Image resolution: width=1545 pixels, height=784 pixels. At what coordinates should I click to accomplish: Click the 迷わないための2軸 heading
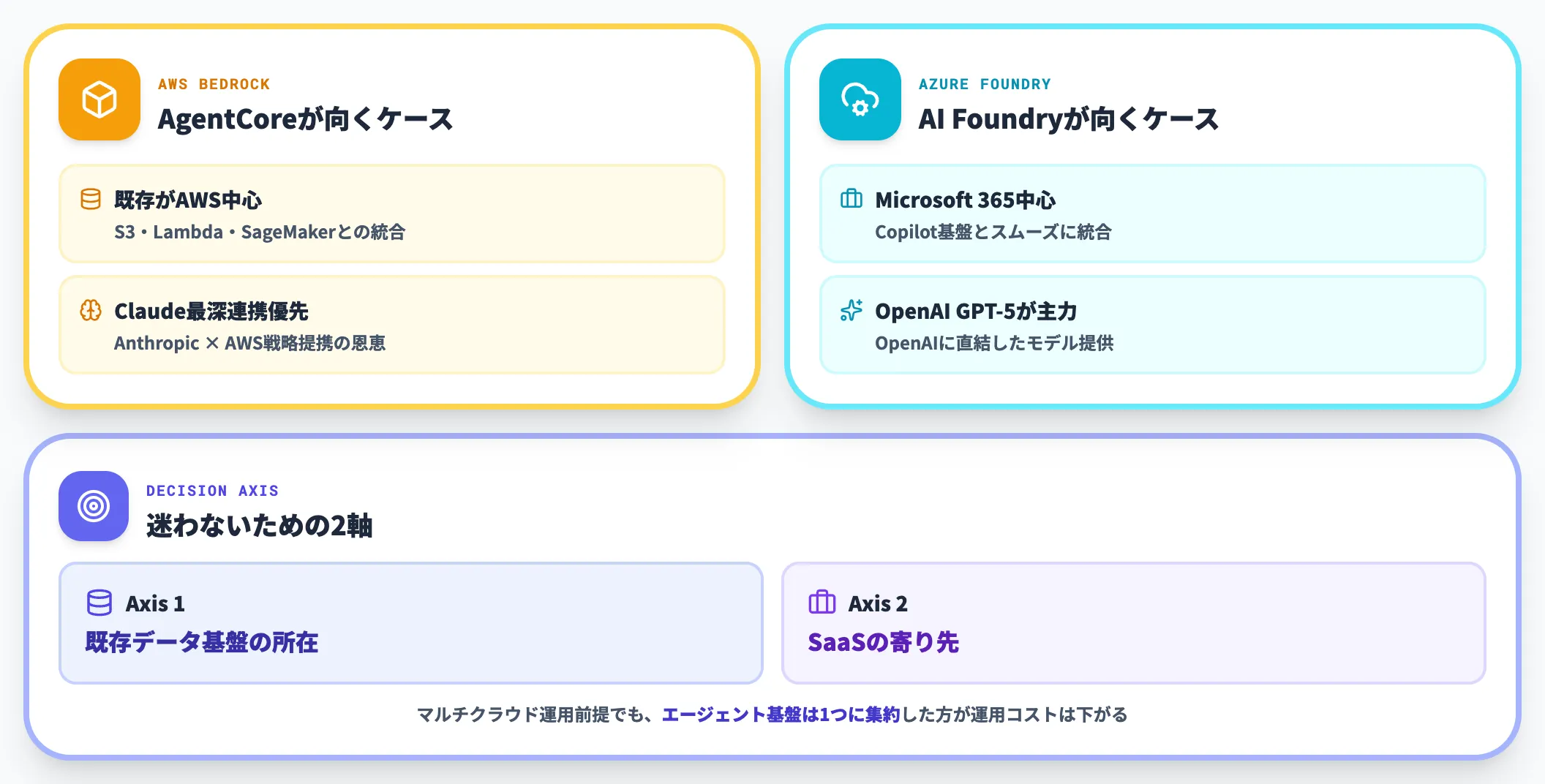[x=260, y=524]
